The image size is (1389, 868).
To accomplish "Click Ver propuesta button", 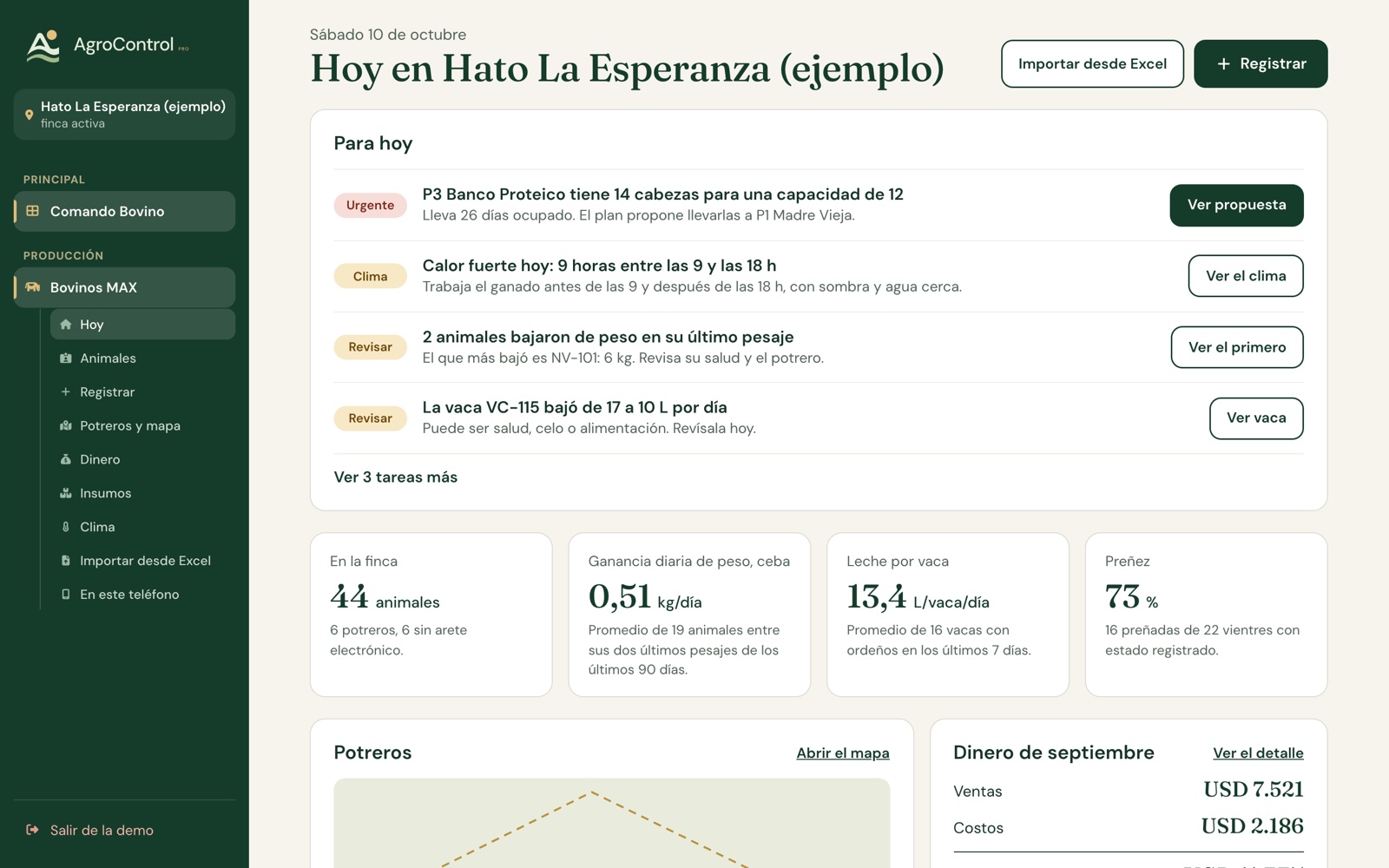I will click(1236, 205).
